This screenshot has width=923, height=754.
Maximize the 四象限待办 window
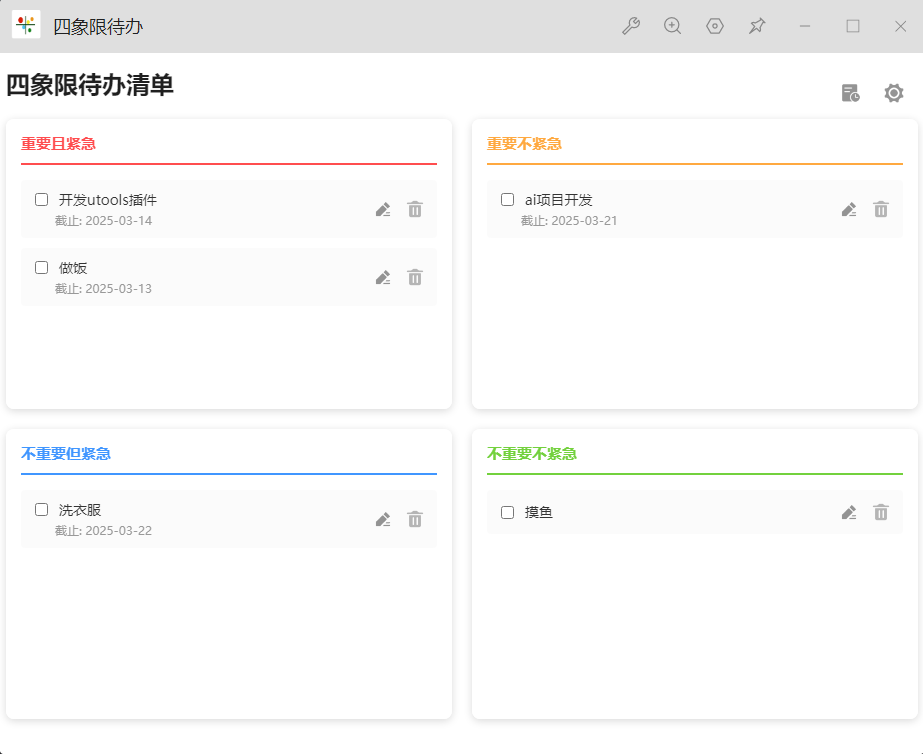pos(853,26)
